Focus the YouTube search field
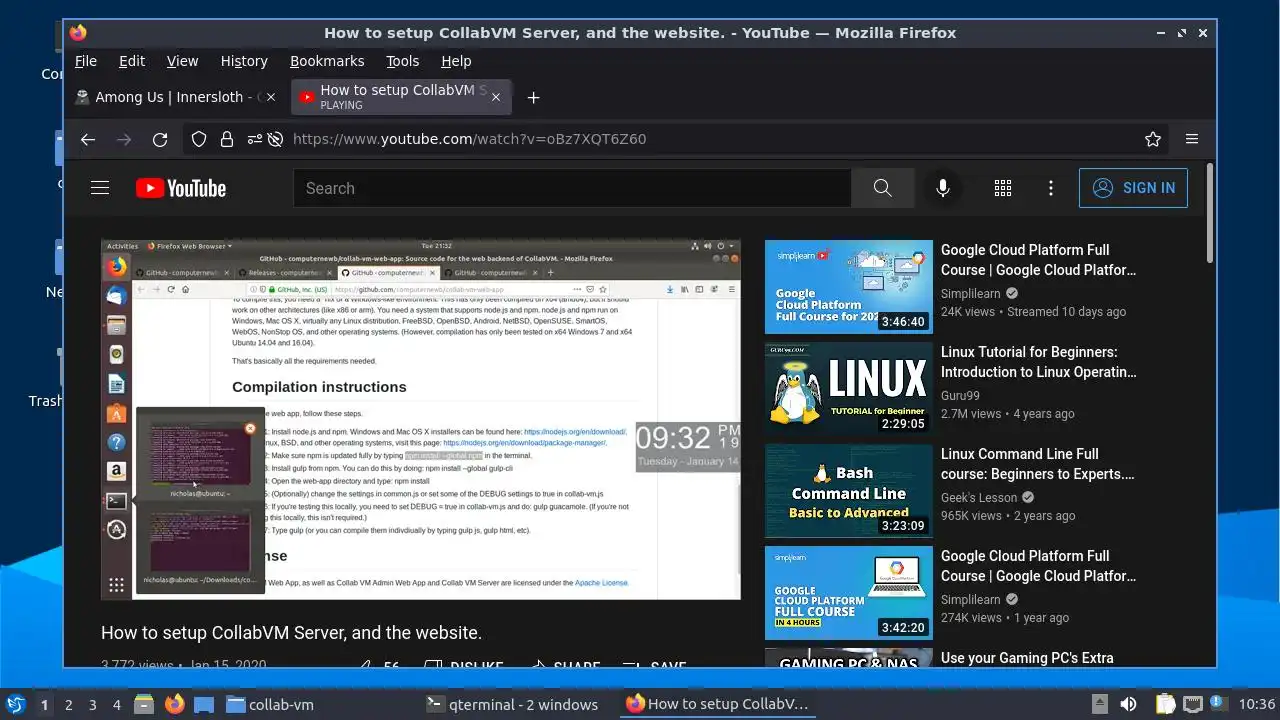1280x720 pixels. [x=572, y=188]
